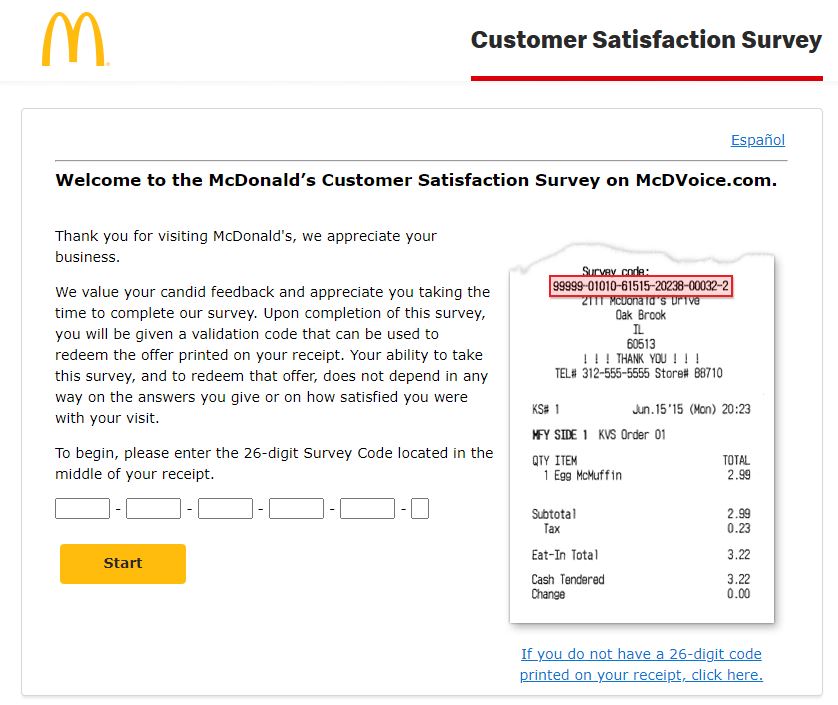Focus the second survey code field
Screen dimensions: 838x705
153,508
